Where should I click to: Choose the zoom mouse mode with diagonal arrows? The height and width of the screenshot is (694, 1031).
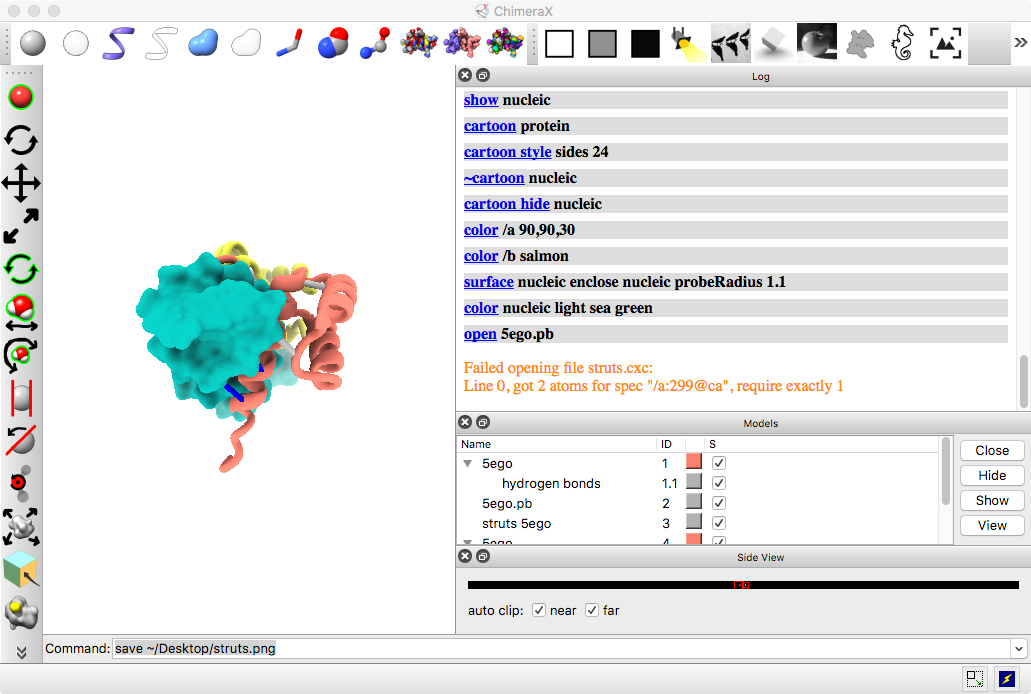(x=21, y=226)
